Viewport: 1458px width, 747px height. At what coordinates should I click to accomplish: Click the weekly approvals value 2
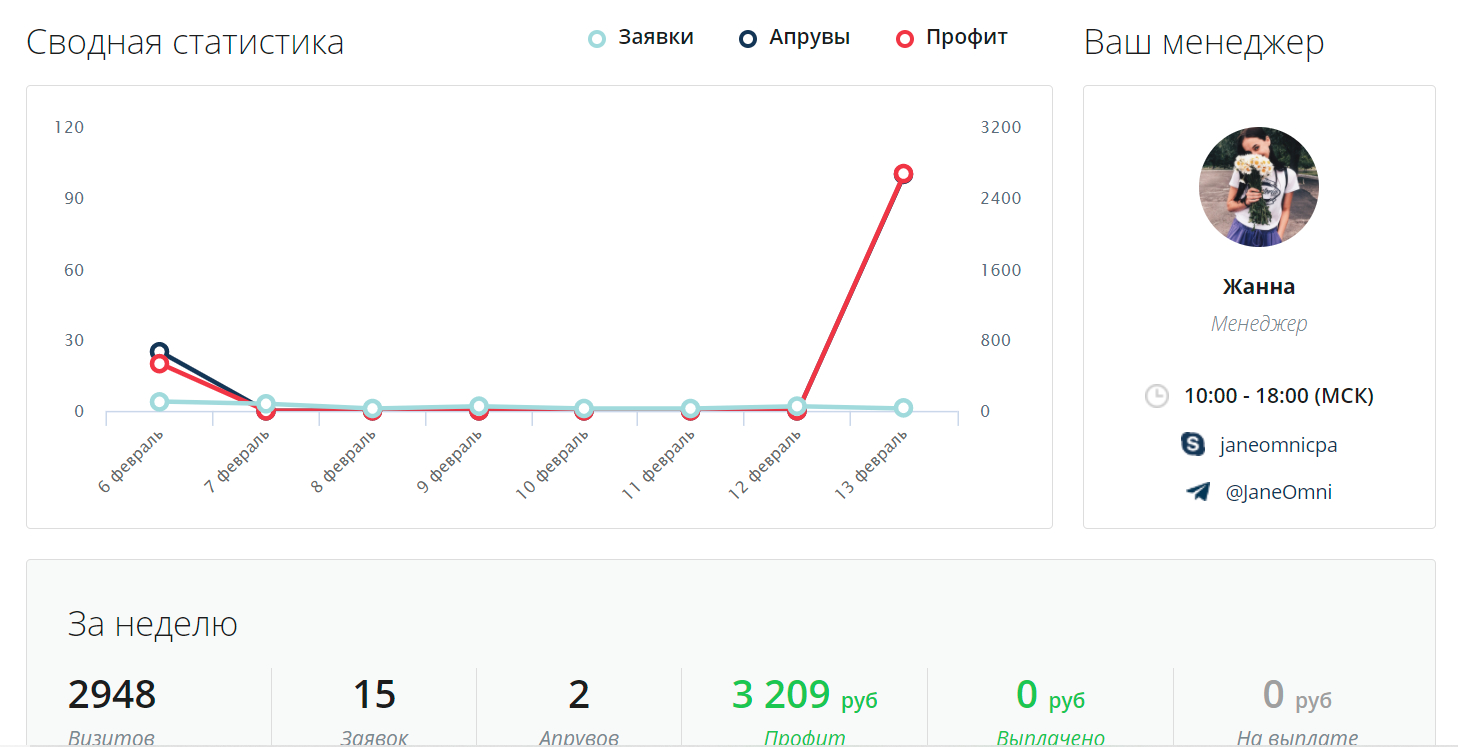(x=578, y=694)
